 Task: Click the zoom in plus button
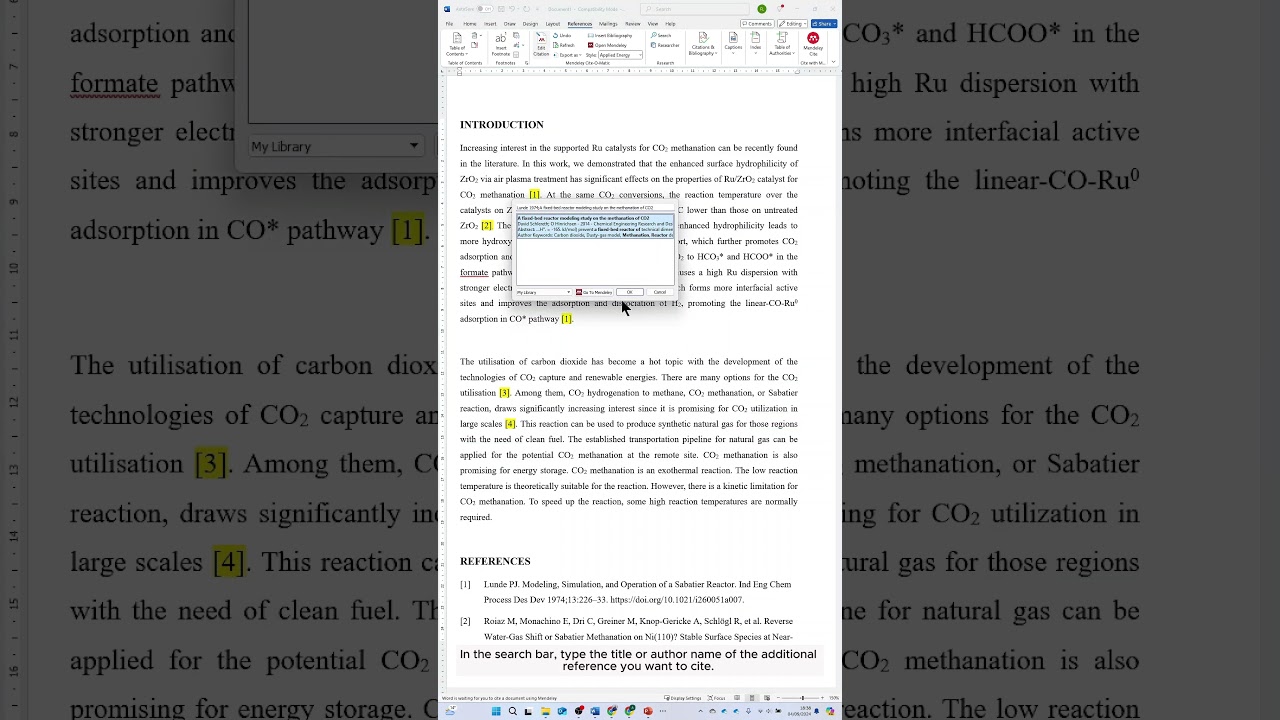click(822, 698)
